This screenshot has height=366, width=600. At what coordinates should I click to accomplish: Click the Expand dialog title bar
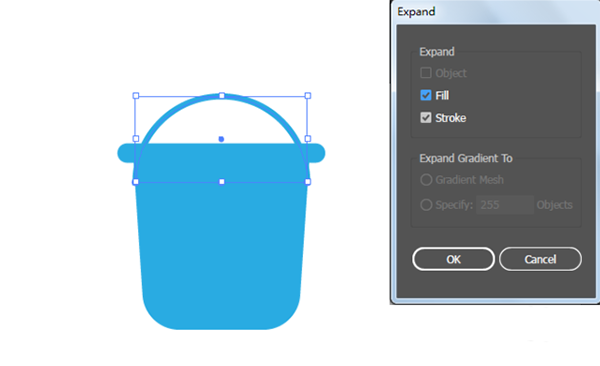[495, 12]
